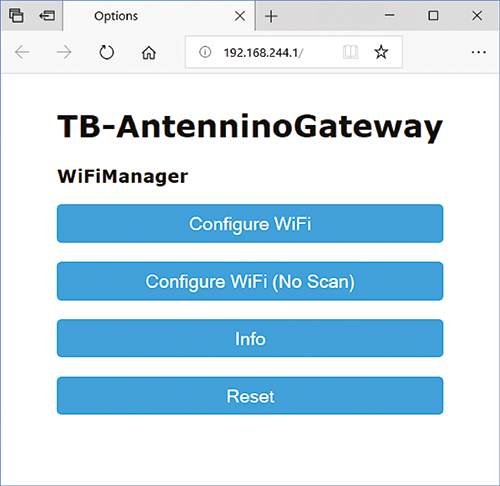The image size is (500, 486).
Task: Add page to favorites with star icon
Action: pos(381,52)
